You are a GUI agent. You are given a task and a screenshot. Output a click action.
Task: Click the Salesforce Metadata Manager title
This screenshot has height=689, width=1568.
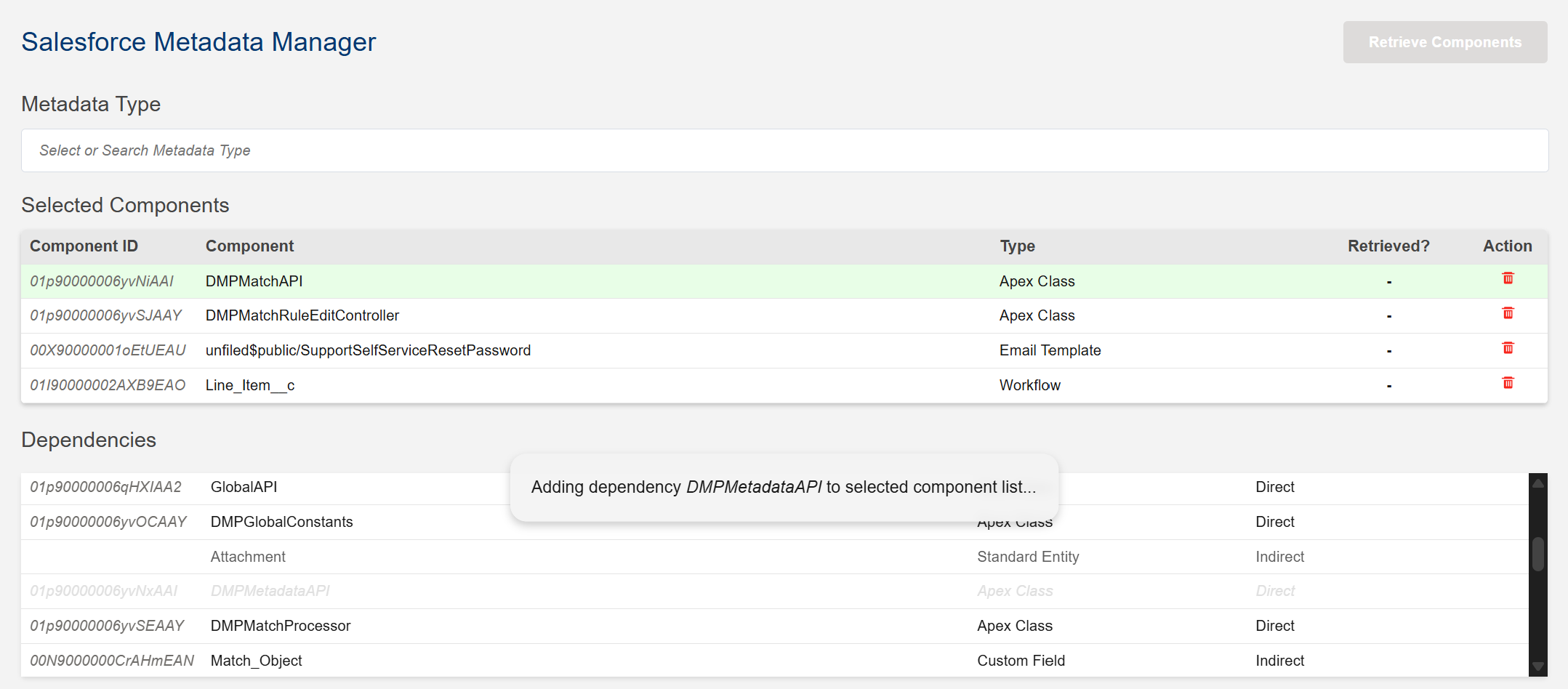pyautogui.click(x=198, y=42)
